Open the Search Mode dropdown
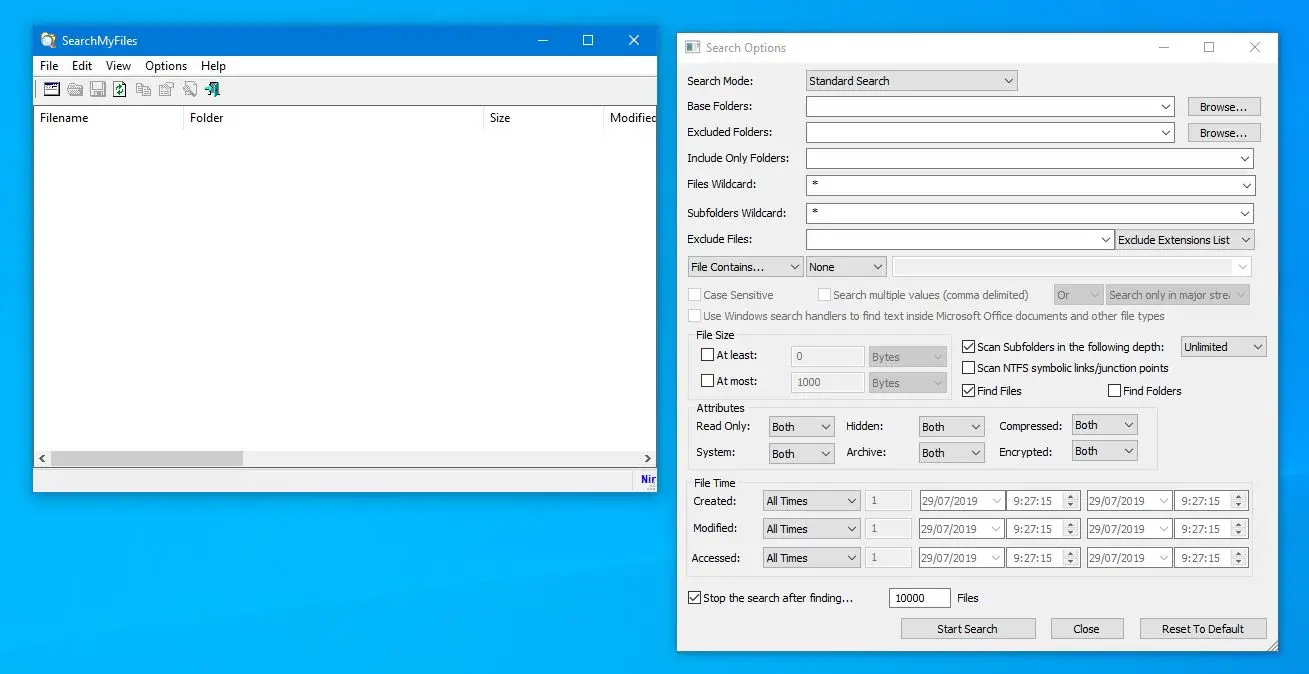Image resolution: width=1309 pixels, height=674 pixels. [911, 81]
